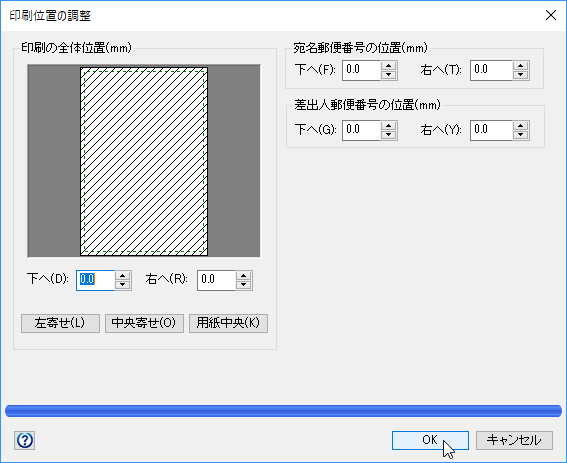Decrease the 右へ(T) value with down arrow
The image size is (567, 463).
click(x=520, y=75)
